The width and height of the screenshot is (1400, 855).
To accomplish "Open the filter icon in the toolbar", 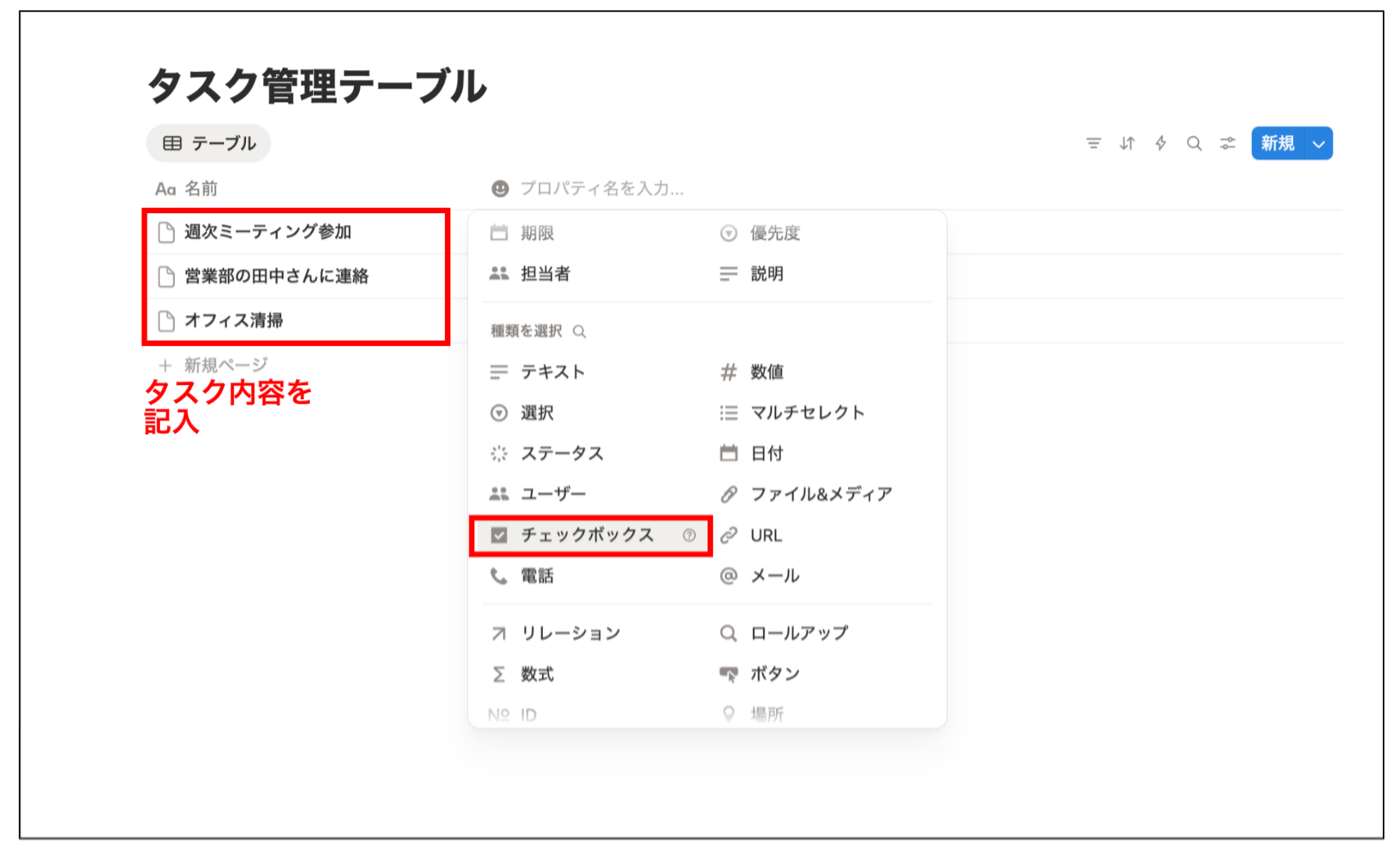I will coord(1093,144).
